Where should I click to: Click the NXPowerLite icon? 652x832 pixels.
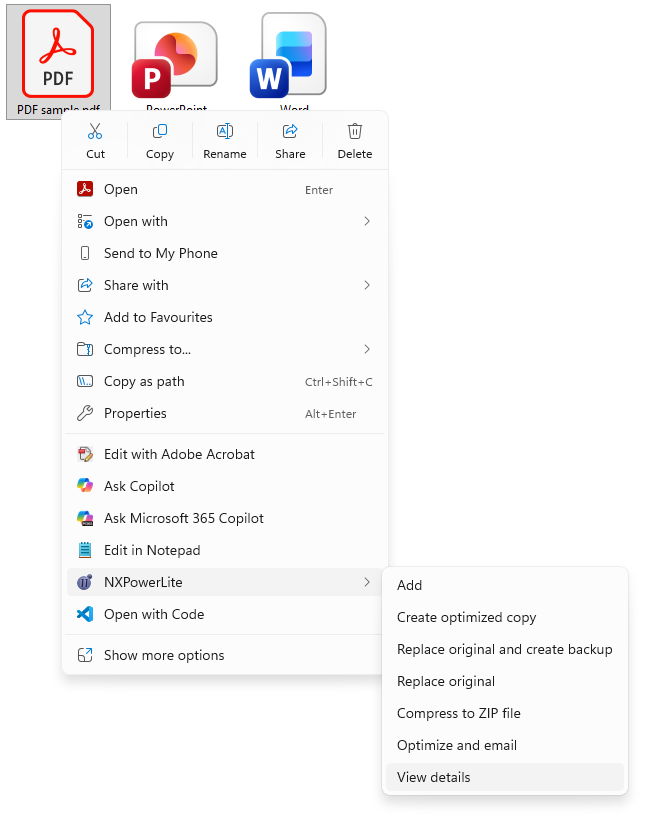tap(85, 582)
